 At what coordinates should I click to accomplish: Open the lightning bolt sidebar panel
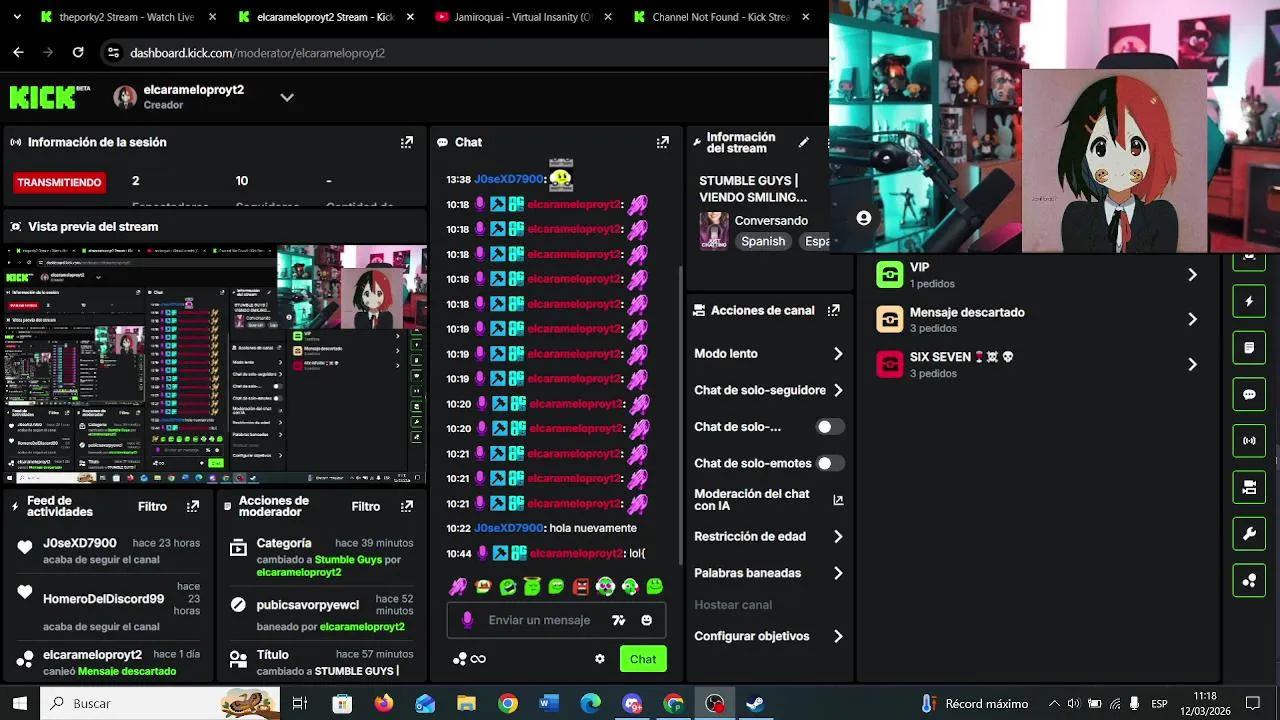coord(1249,301)
